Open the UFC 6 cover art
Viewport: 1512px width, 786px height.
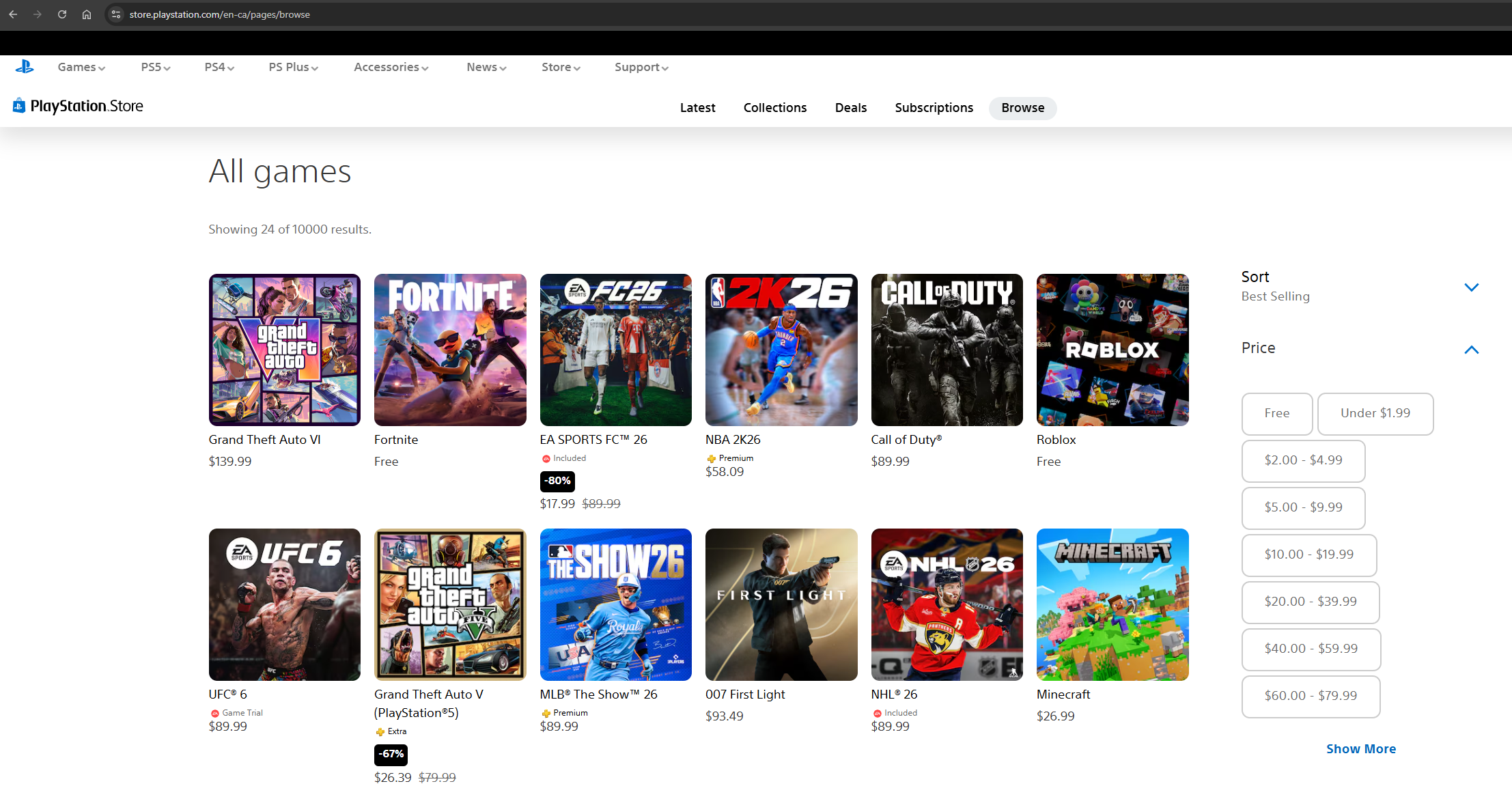click(285, 604)
